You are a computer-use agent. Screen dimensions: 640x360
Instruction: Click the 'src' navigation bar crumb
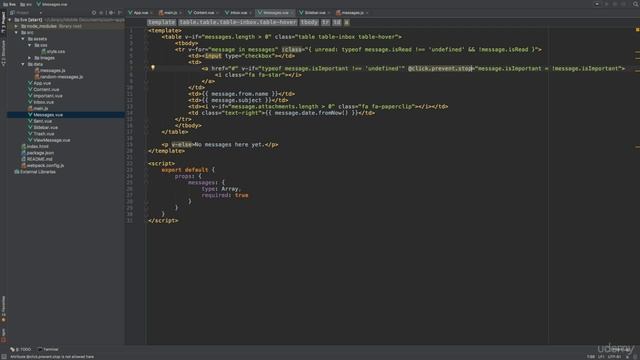pyautogui.click(x=26, y=4)
